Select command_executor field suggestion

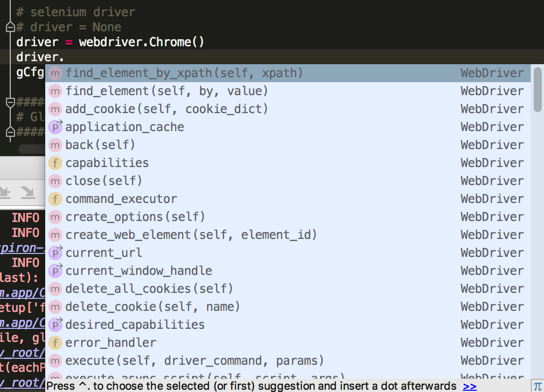tap(288, 199)
